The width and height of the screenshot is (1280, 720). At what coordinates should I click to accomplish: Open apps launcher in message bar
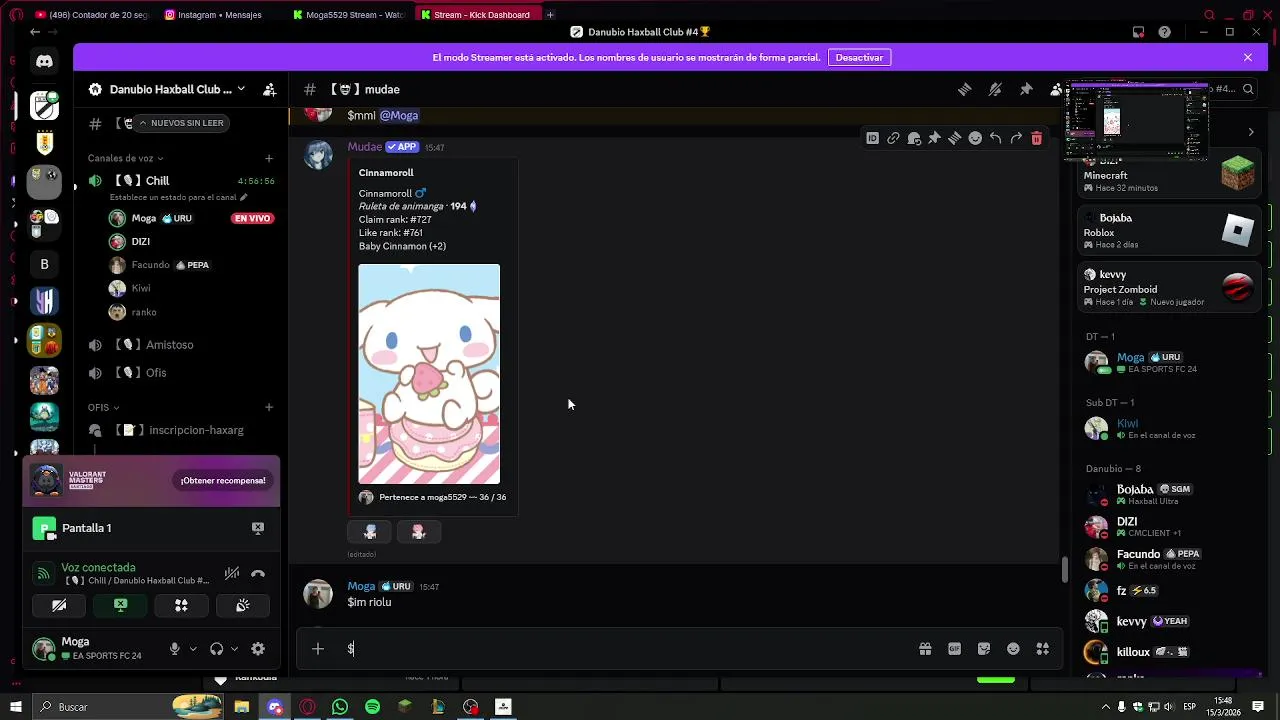coord(1043,649)
